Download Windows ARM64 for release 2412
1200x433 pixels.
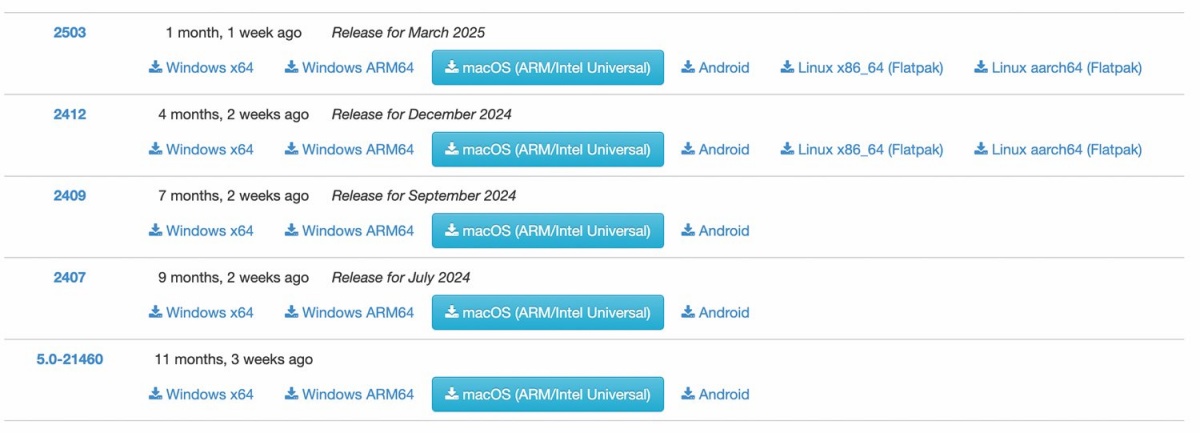click(349, 149)
